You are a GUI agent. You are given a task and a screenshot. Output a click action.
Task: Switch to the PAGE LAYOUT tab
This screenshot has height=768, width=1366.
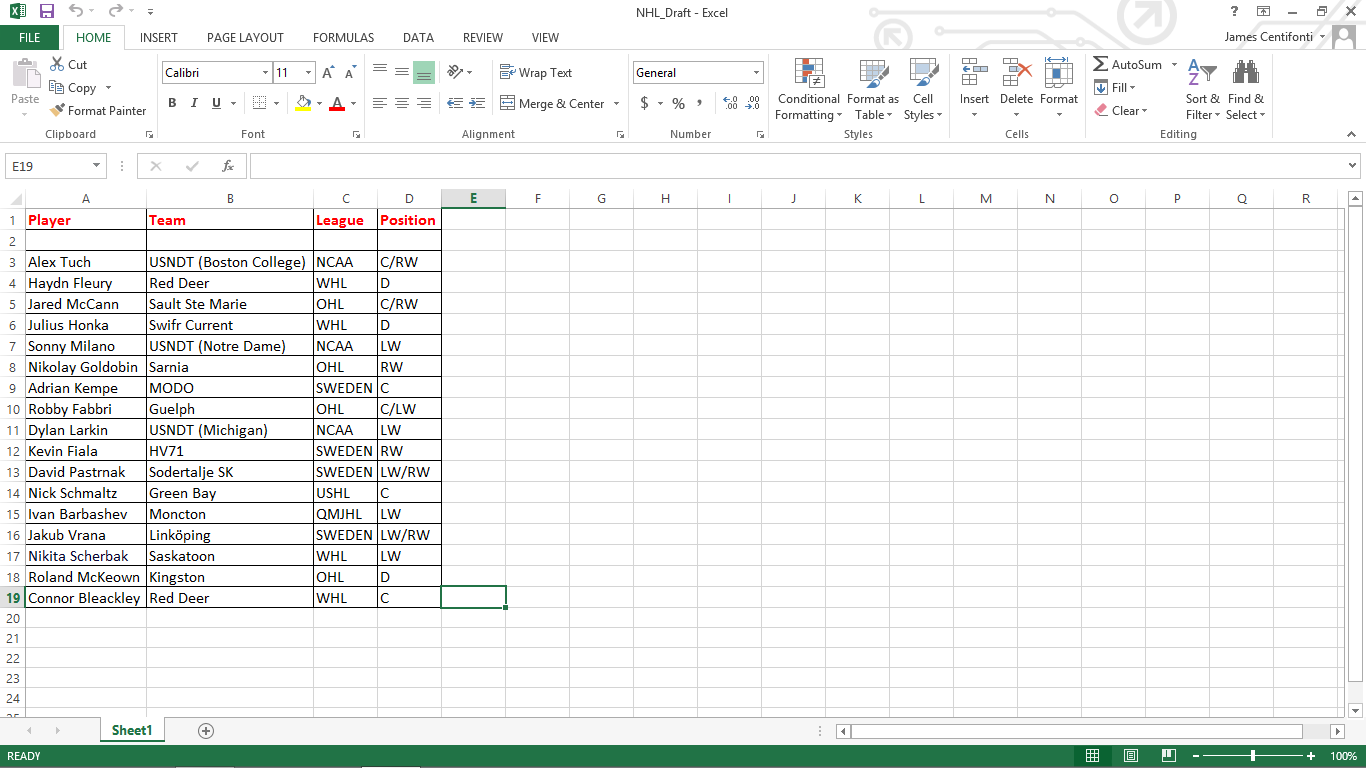(x=245, y=38)
